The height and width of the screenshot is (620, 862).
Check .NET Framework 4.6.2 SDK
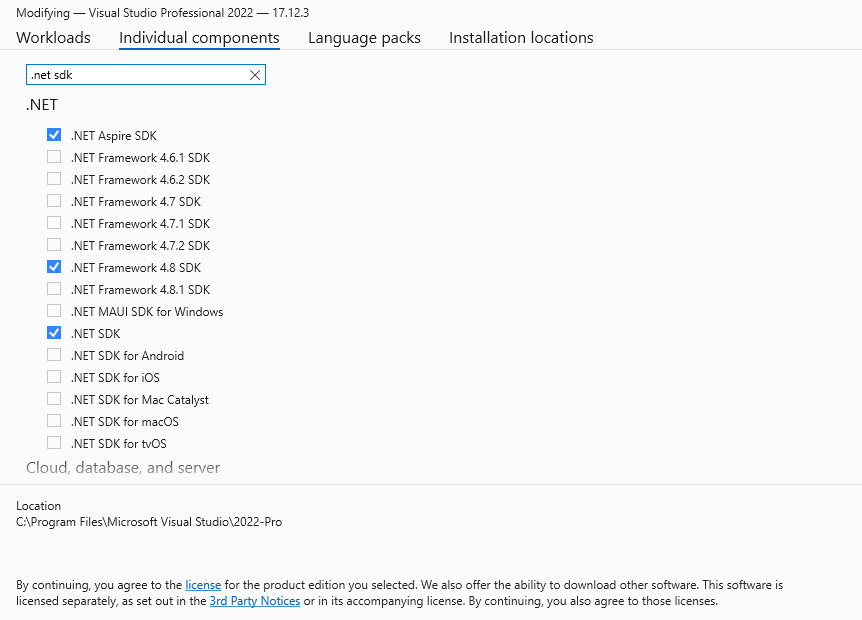pyautogui.click(x=54, y=179)
